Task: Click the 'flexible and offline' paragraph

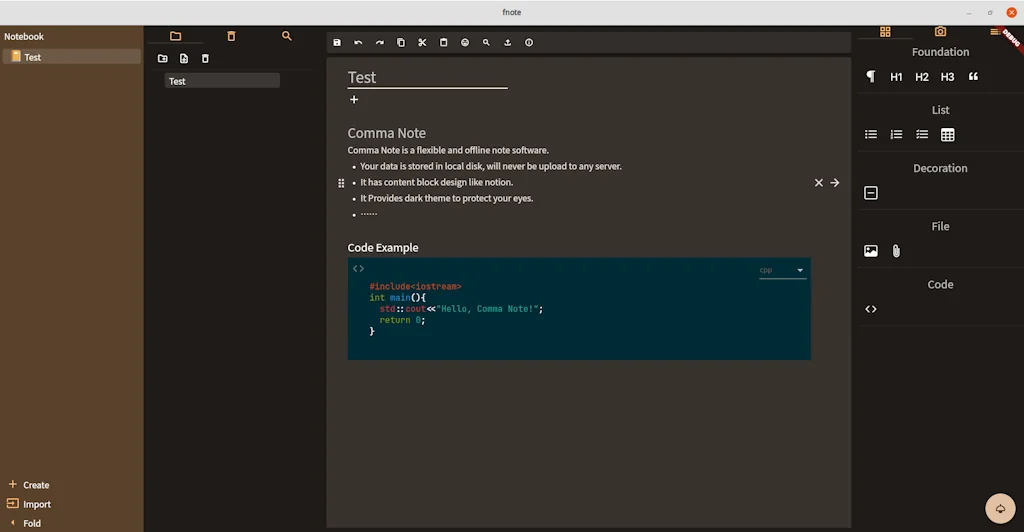Action: pyautogui.click(x=448, y=150)
